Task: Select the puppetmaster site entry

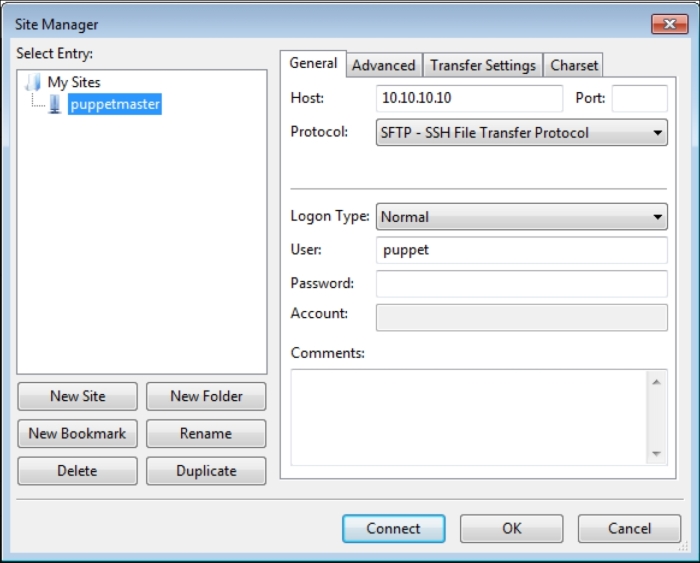Action: [114, 104]
